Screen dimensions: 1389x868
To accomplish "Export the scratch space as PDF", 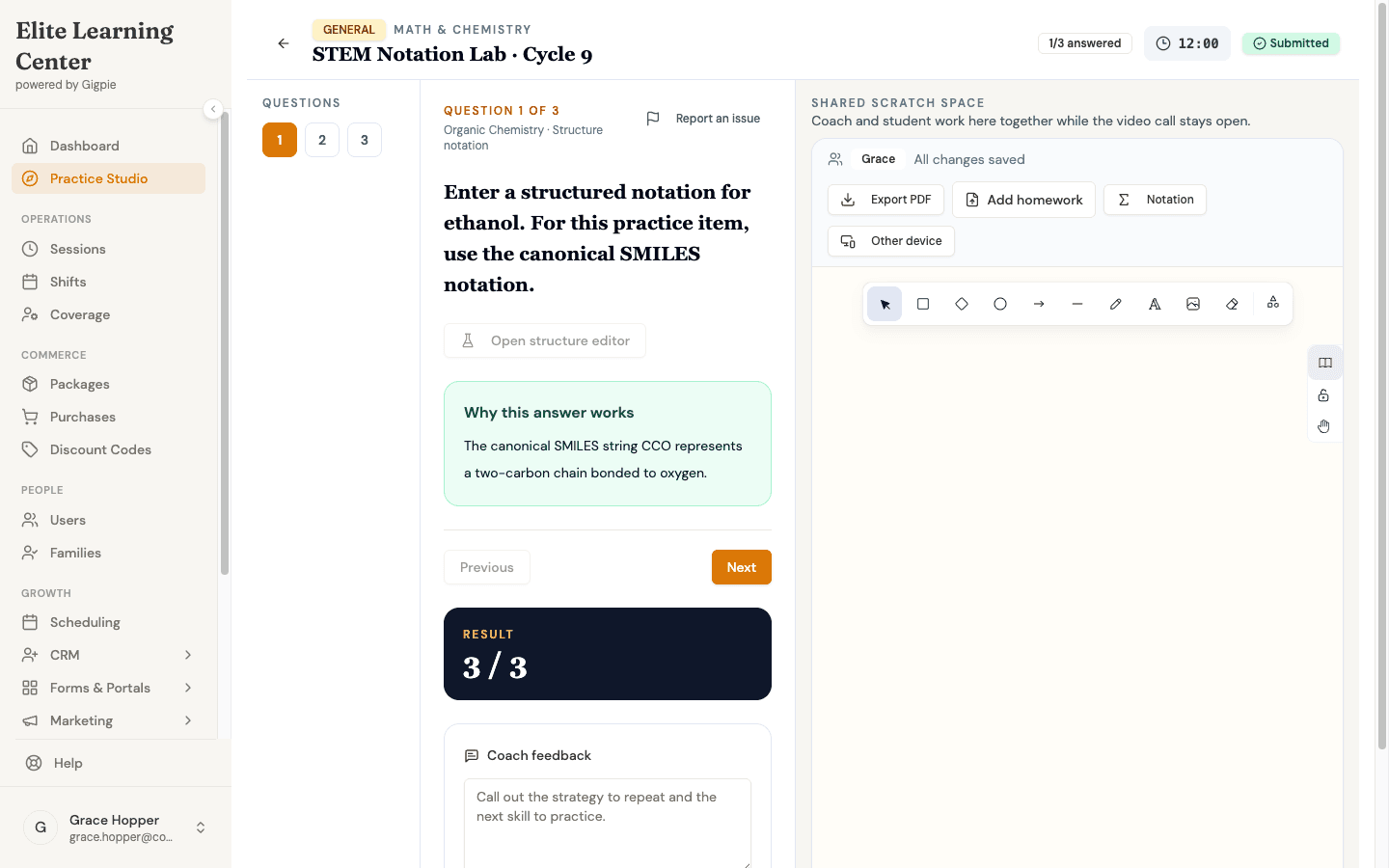I will (885, 200).
